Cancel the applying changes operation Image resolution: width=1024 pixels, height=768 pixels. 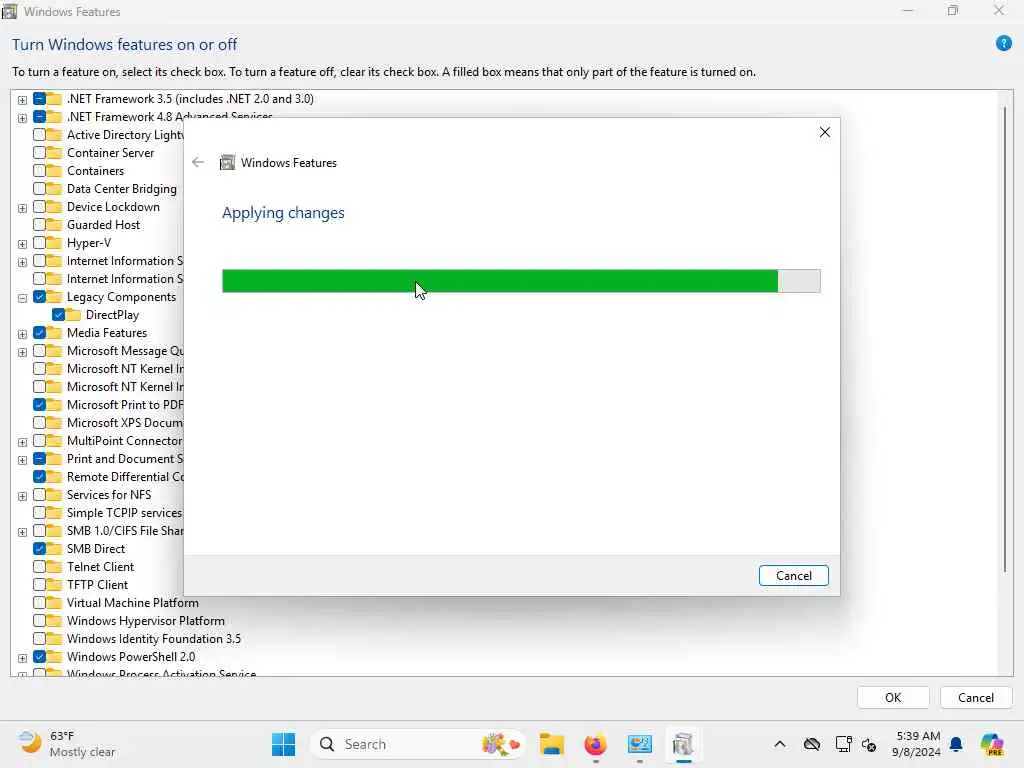tap(793, 575)
